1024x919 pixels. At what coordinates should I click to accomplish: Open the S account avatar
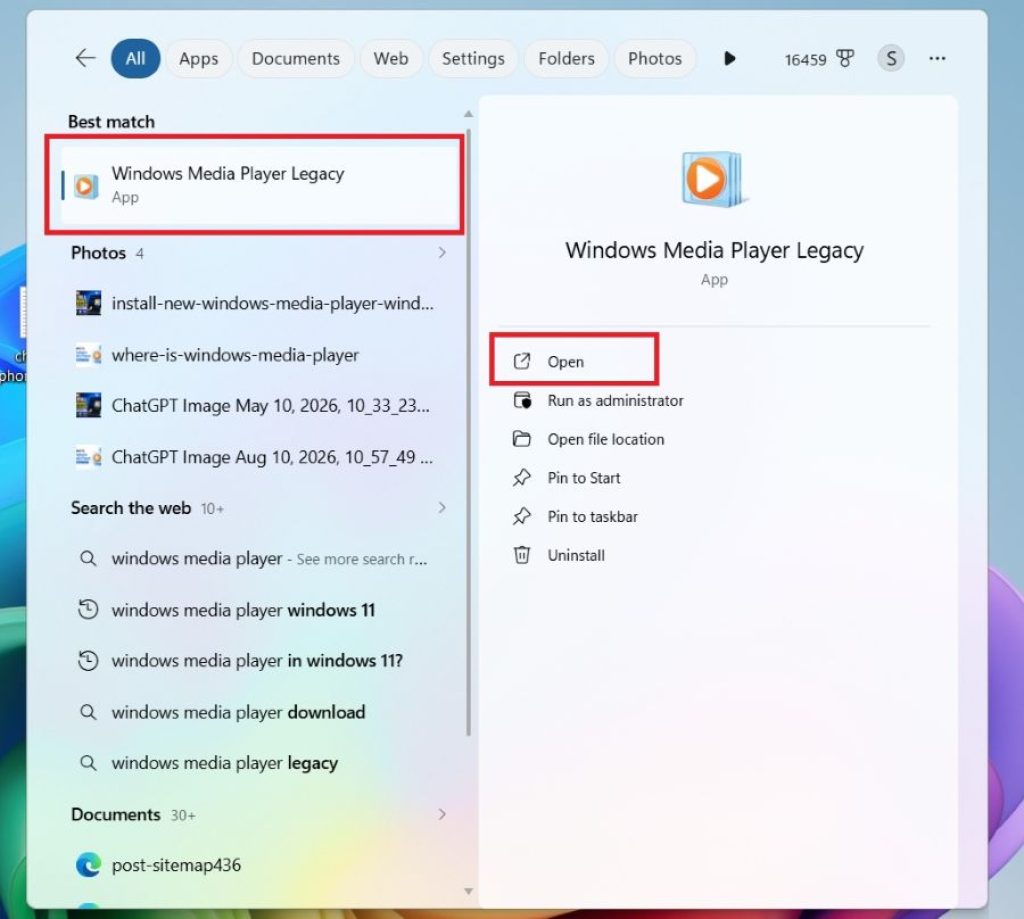891,59
